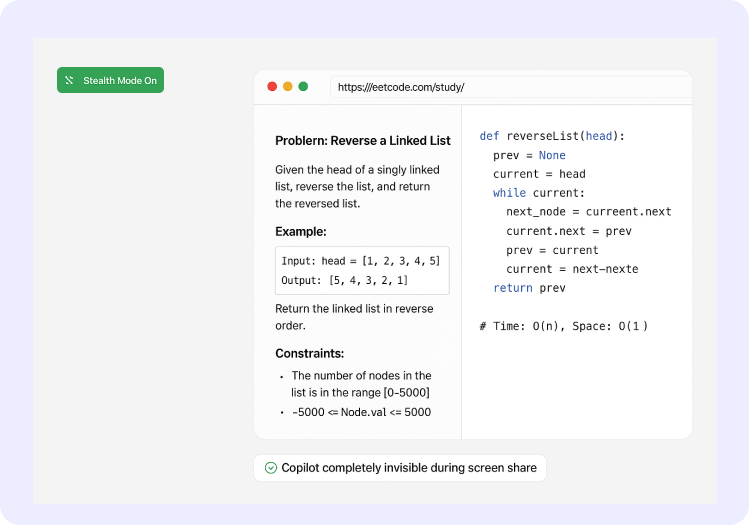Viewport: 749px width, 525px height.
Task: Click the node range [0-5000] constraint bullet
Action: click(360, 383)
